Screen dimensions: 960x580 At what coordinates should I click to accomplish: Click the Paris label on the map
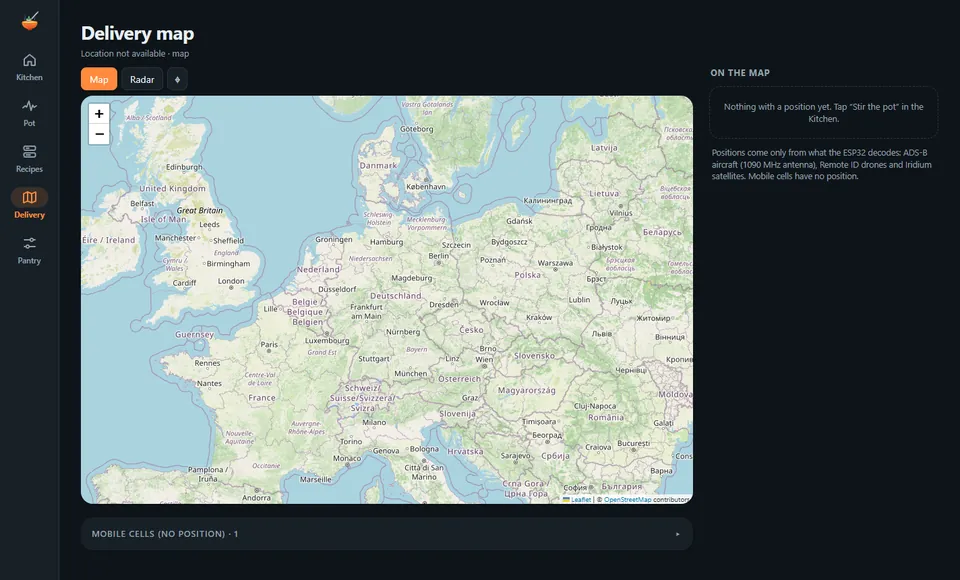pos(269,344)
